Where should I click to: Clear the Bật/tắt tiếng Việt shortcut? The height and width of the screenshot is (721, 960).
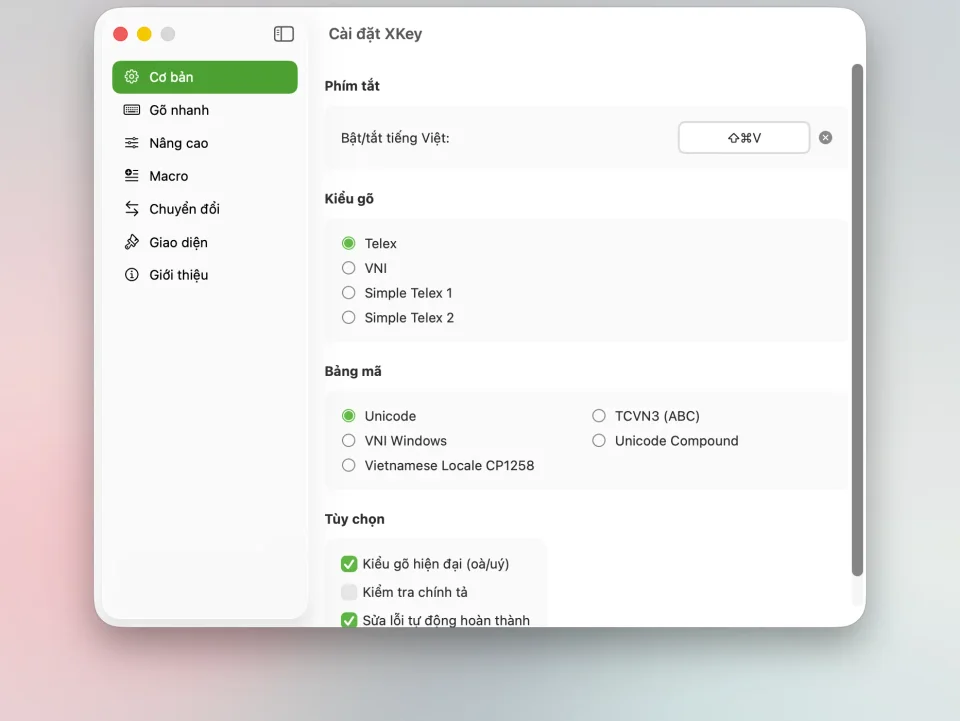click(825, 138)
